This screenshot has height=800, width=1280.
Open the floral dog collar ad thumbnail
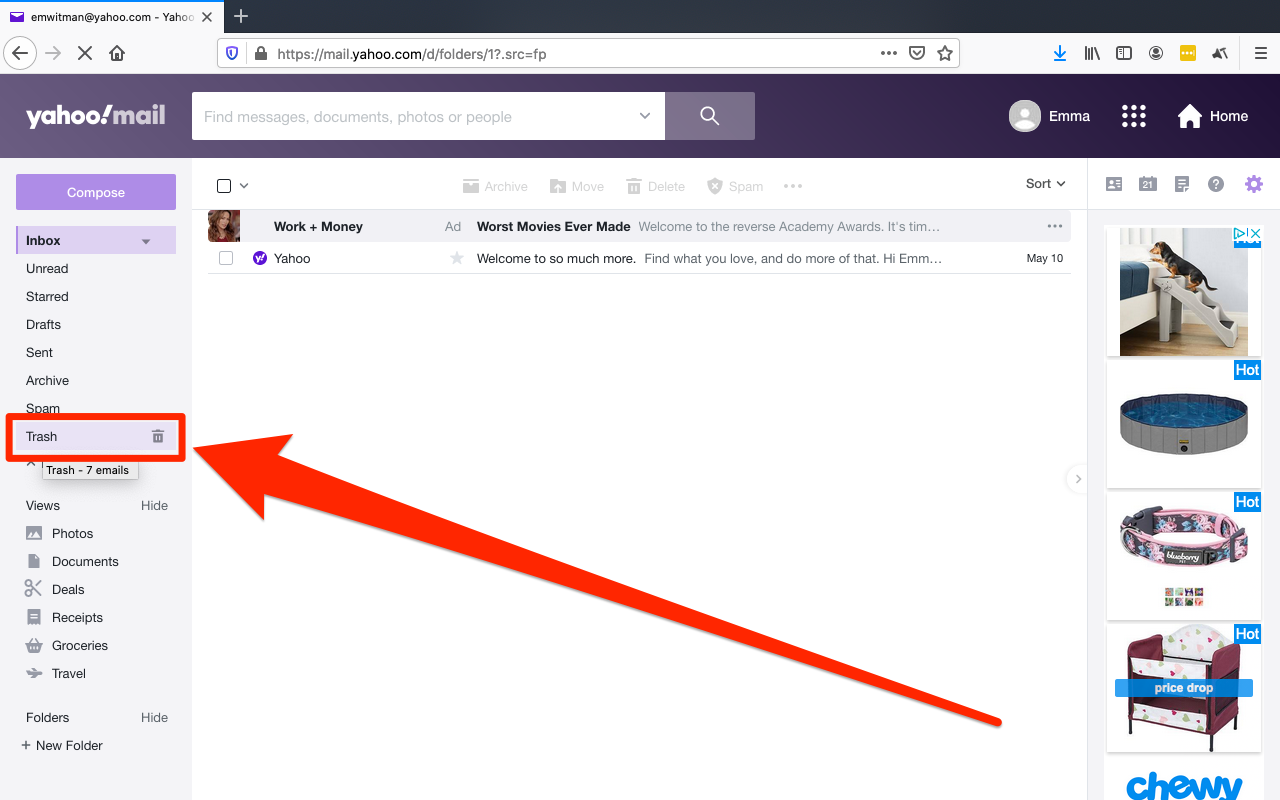coord(1184,556)
